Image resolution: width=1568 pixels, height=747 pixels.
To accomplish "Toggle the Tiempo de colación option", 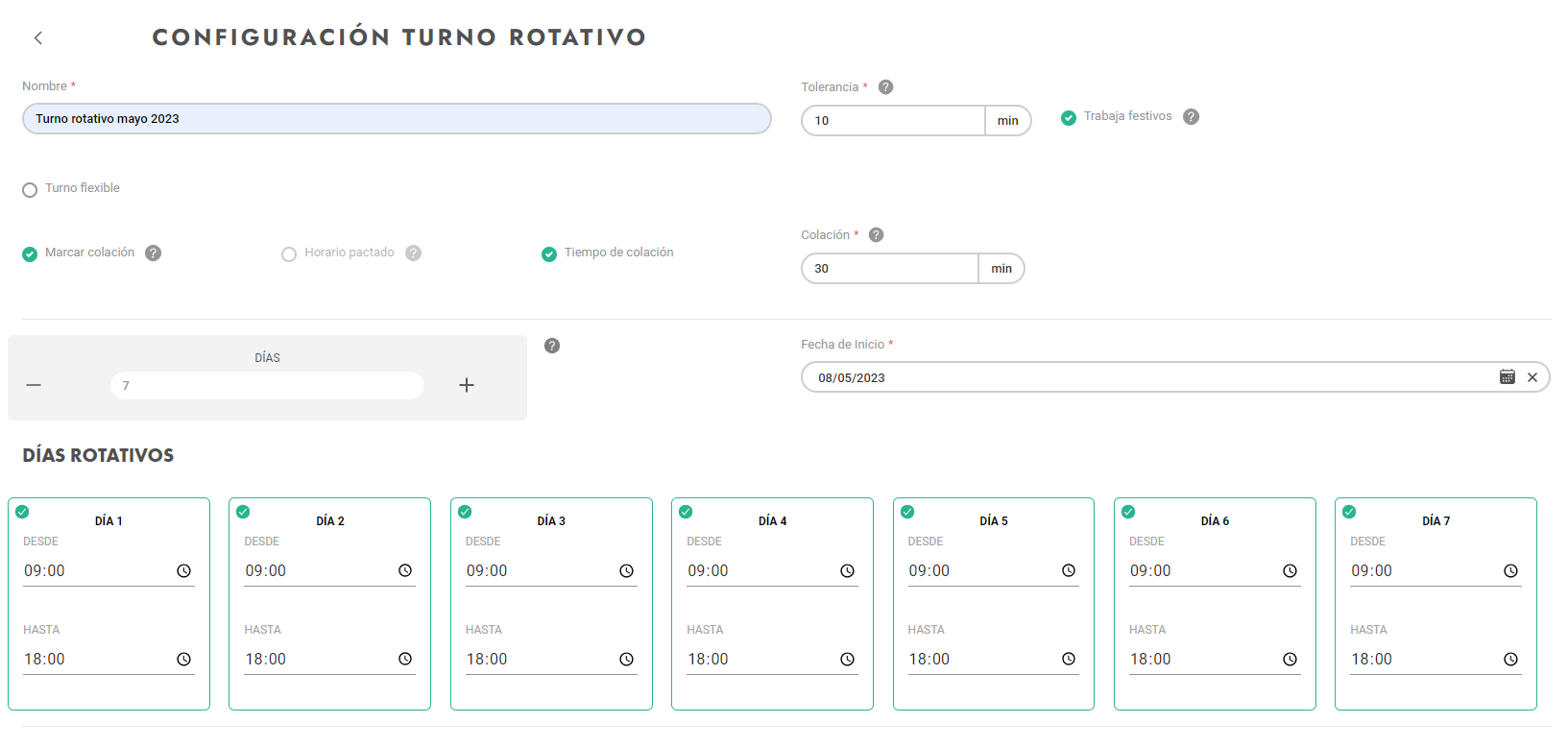I will pyautogui.click(x=549, y=254).
